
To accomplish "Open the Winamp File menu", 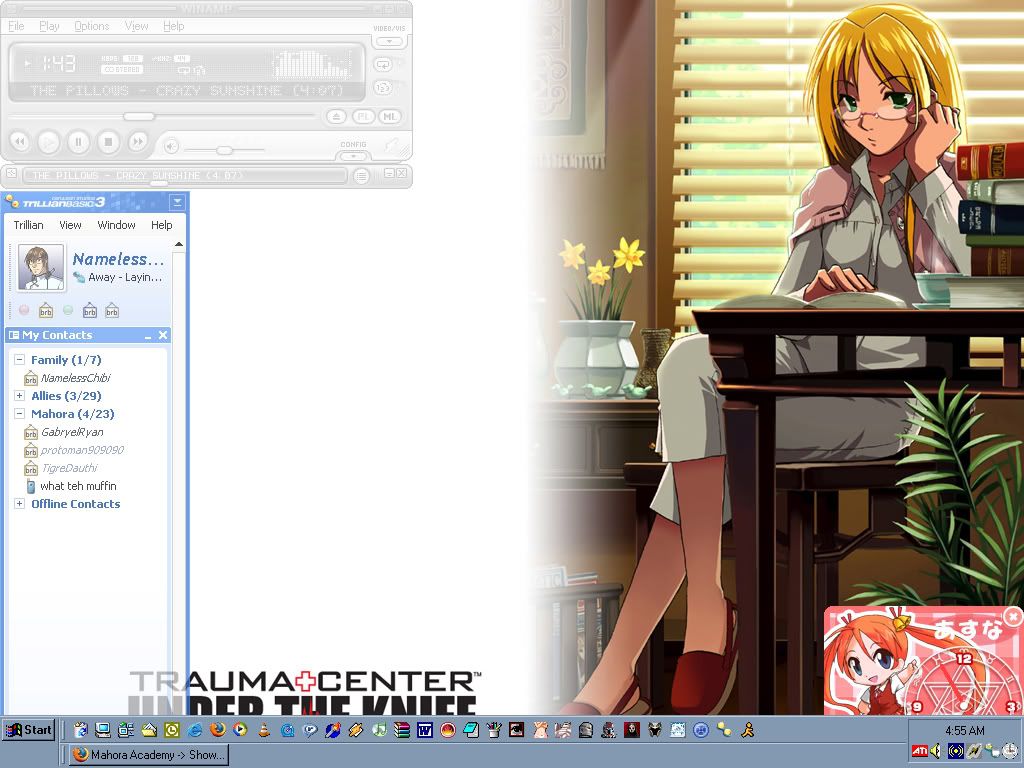I will [16, 26].
